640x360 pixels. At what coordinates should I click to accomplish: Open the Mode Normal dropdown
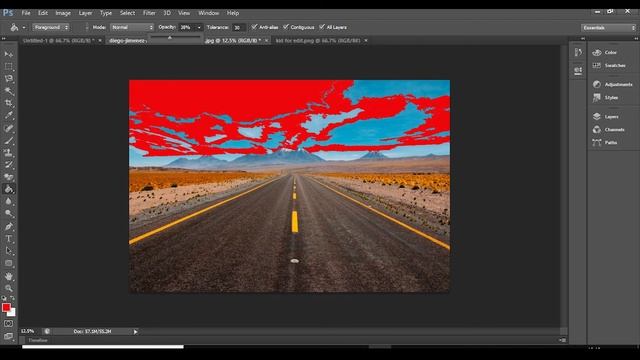click(132, 27)
